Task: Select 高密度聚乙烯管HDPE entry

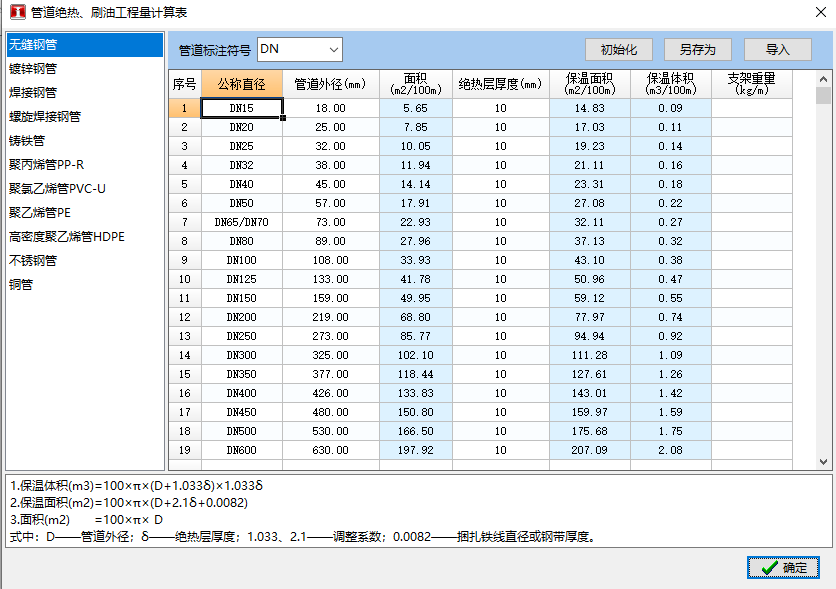Action: (67, 237)
